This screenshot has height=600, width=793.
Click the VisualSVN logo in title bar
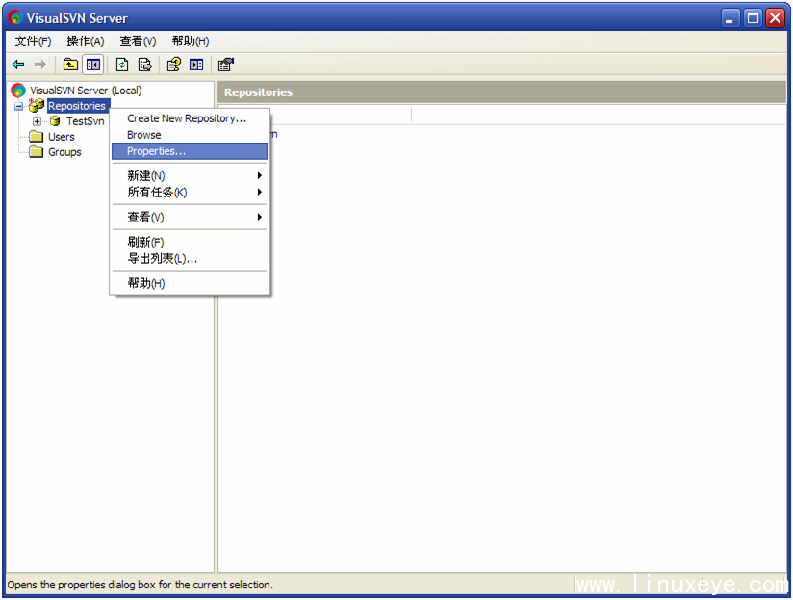pyautogui.click(x=16, y=18)
